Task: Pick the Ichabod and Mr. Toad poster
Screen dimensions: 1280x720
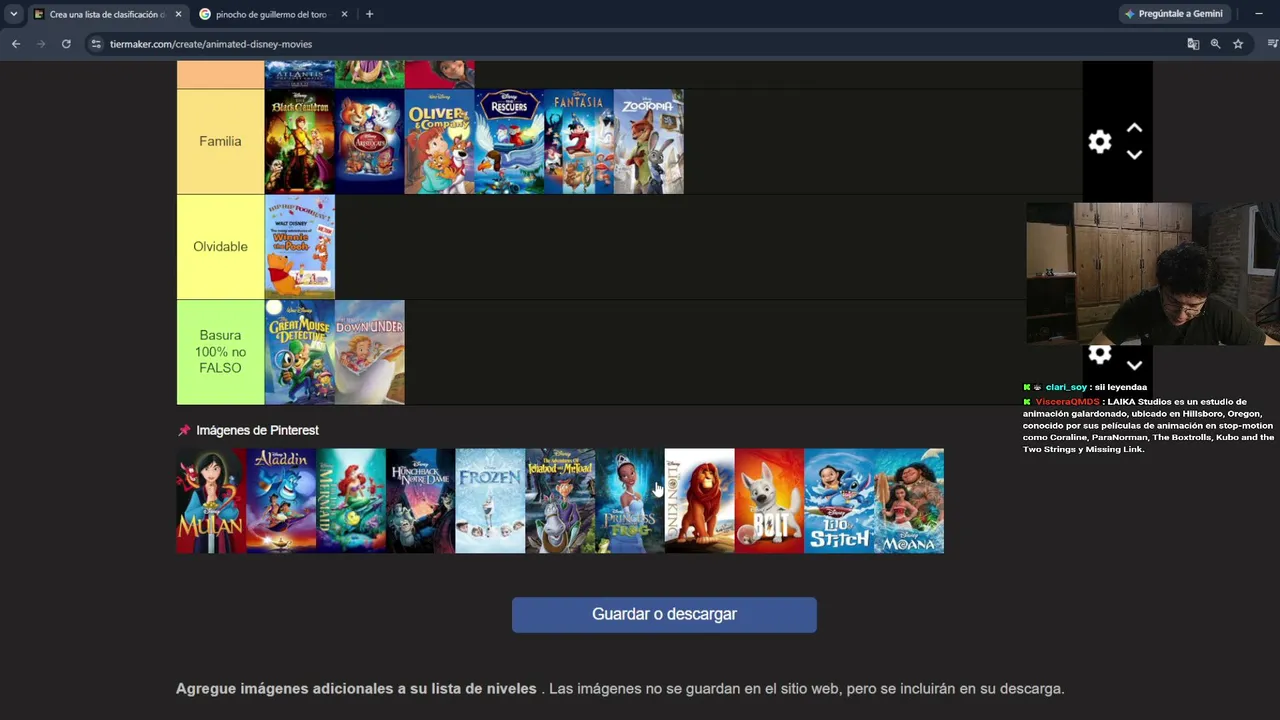Action: click(x=560, y=501)
